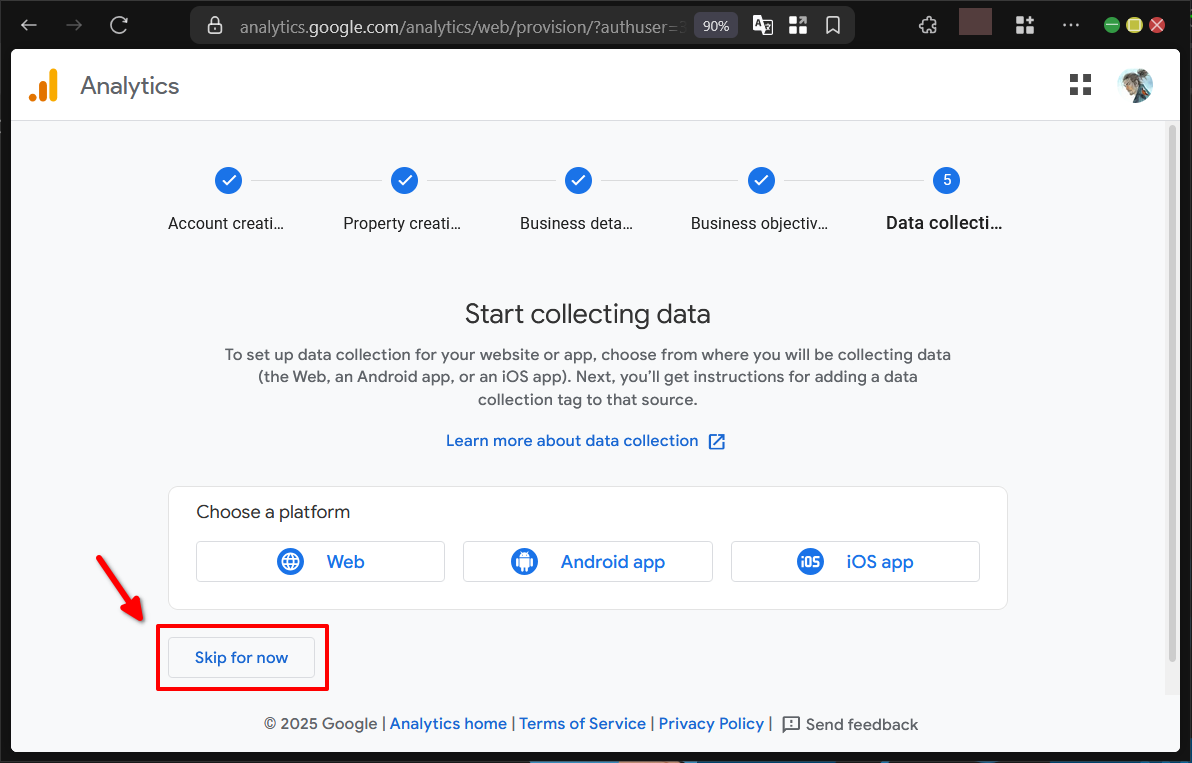This screenshot has height=763, width=1192.
Task: Click the Data collection step circle
Action: pos(946,180)
